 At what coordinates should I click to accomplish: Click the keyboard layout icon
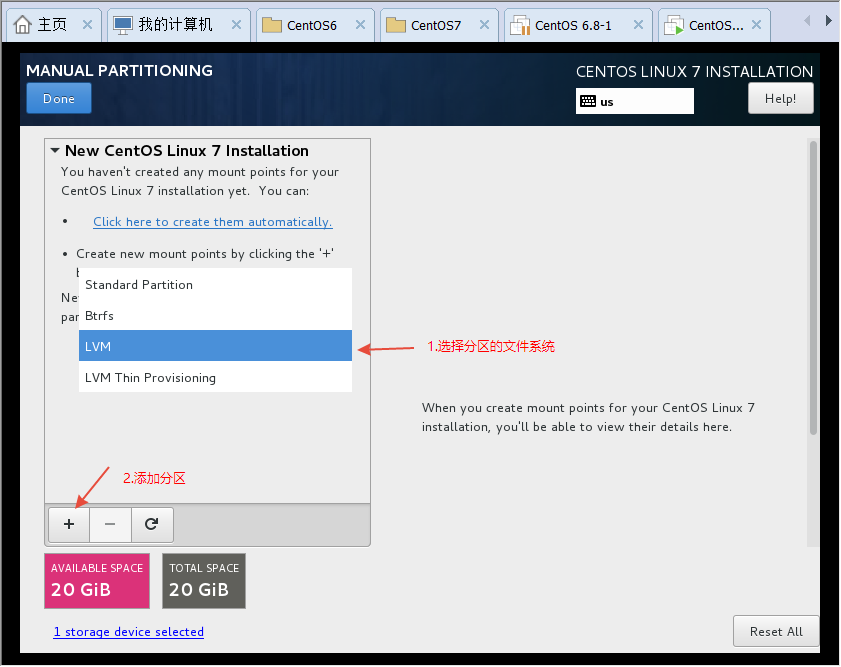coord(588,101)
